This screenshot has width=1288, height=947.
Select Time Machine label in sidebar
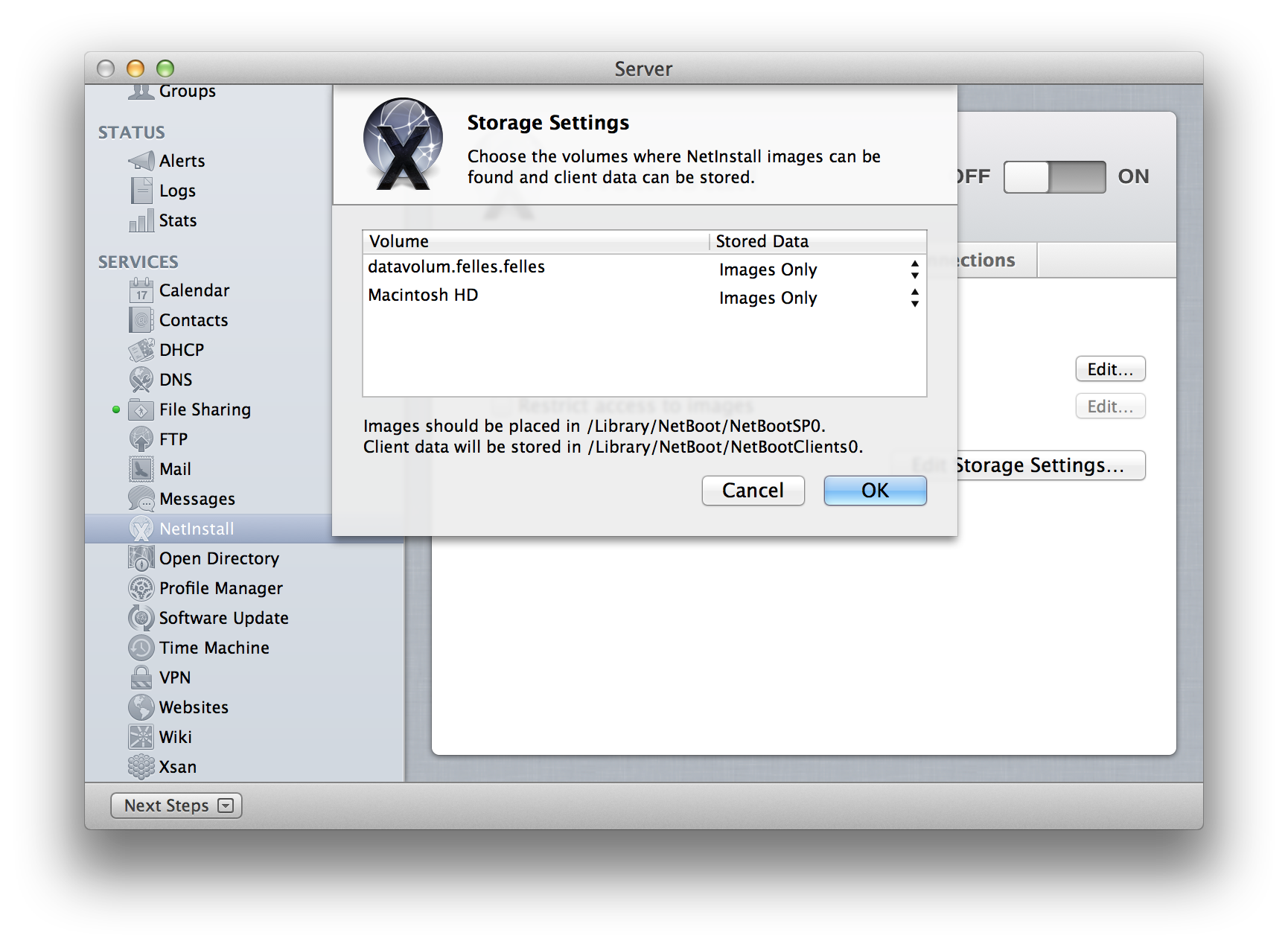tap(214, 648)
